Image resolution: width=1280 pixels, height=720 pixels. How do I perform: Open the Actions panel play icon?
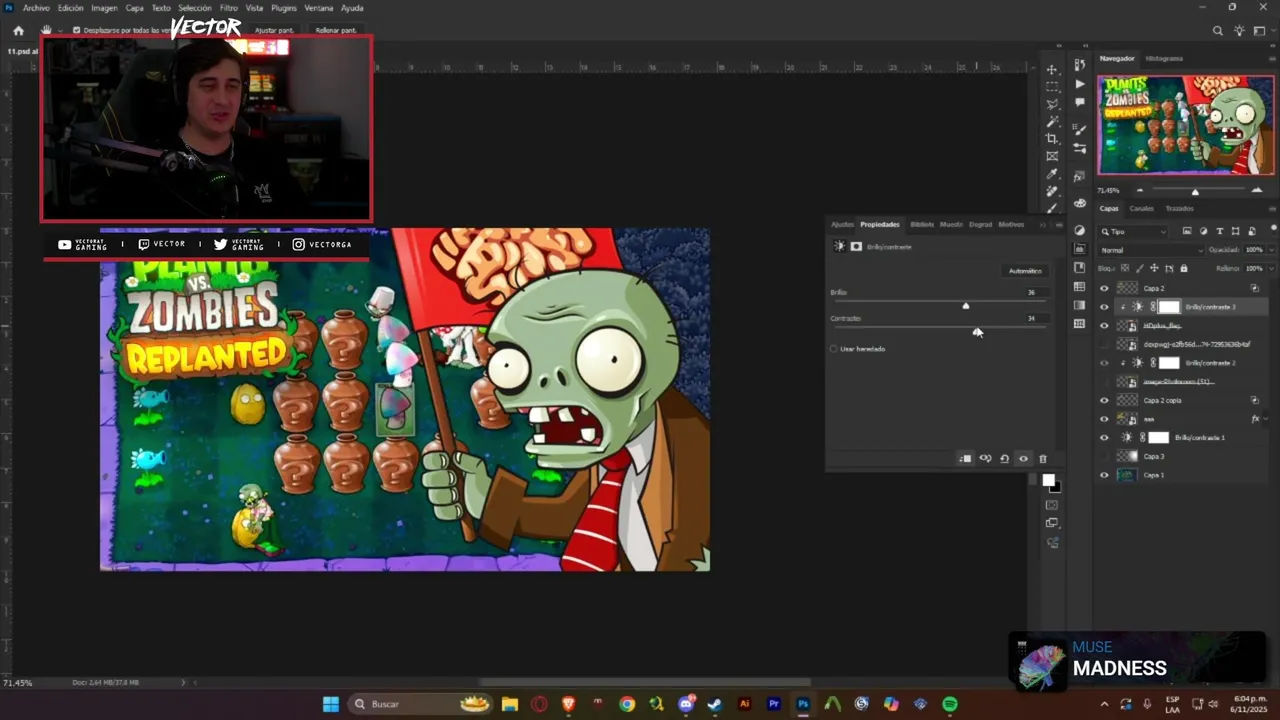1079,84
